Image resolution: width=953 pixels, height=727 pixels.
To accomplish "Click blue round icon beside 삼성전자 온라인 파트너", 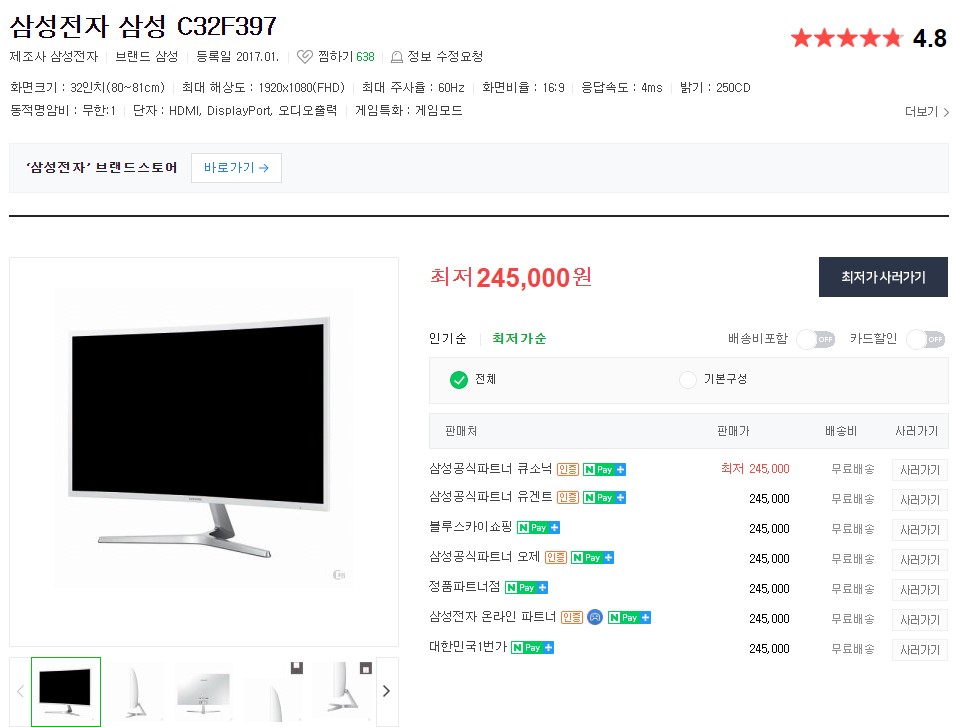I will (595, 618).
